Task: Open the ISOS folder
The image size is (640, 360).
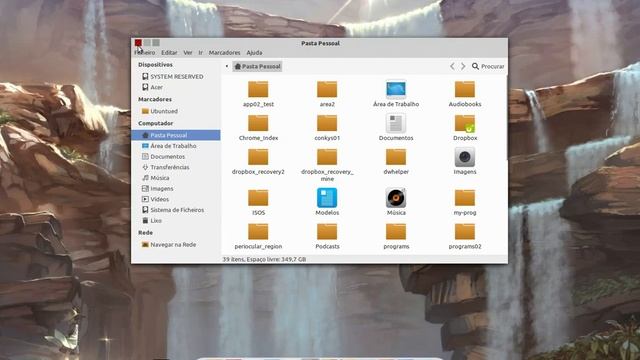Action: coord(258,198)
